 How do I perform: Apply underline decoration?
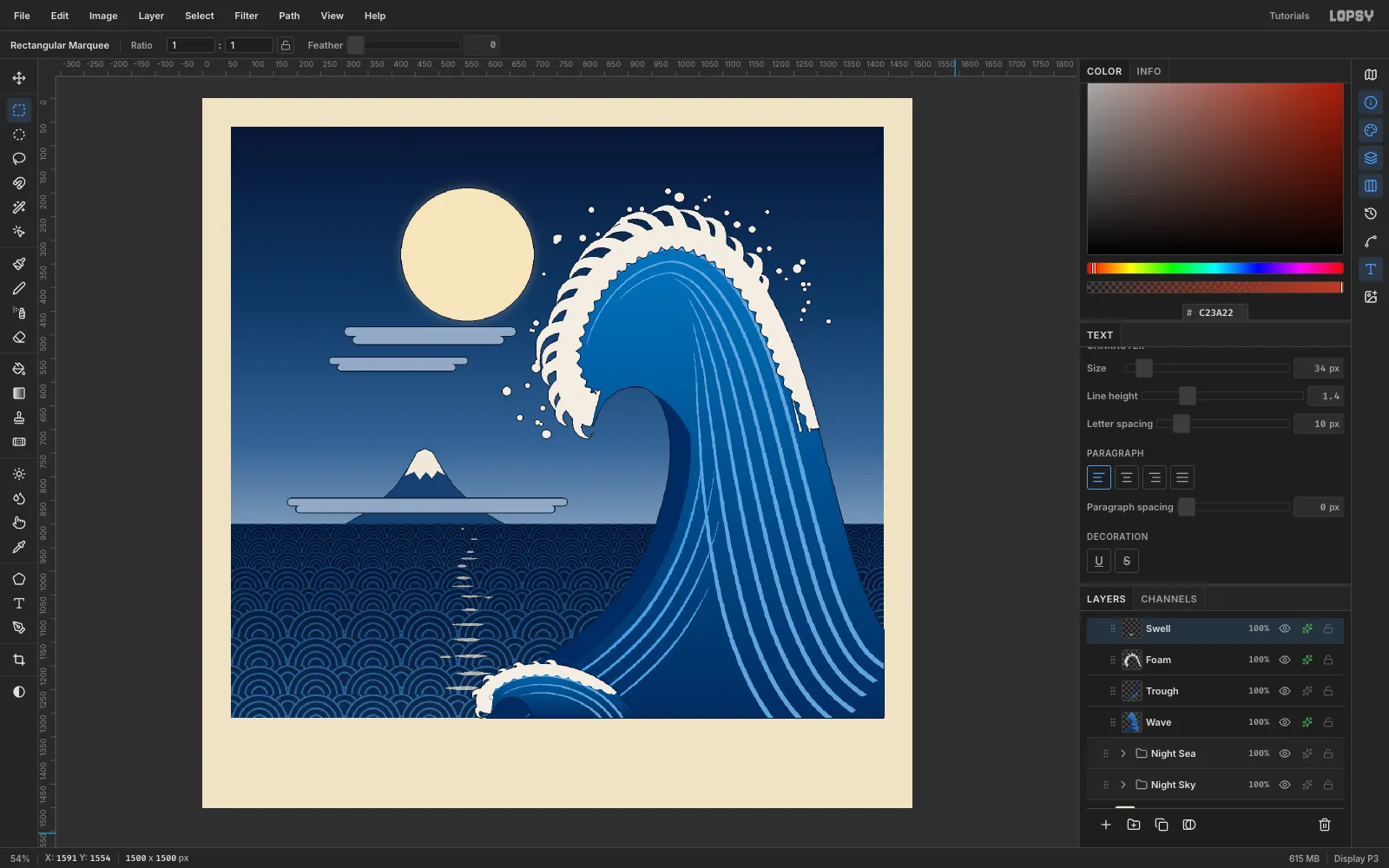pos(1099,561)
